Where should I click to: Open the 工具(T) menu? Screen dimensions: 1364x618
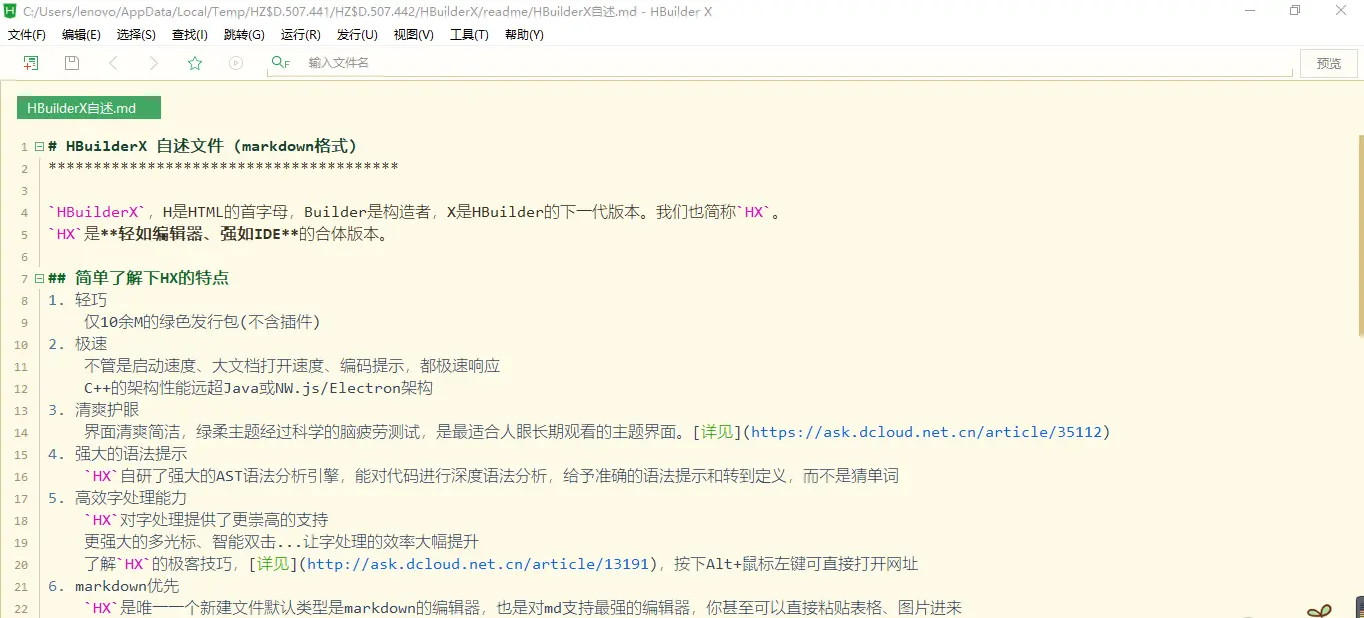pyautogui.click(x=469, y=34)
